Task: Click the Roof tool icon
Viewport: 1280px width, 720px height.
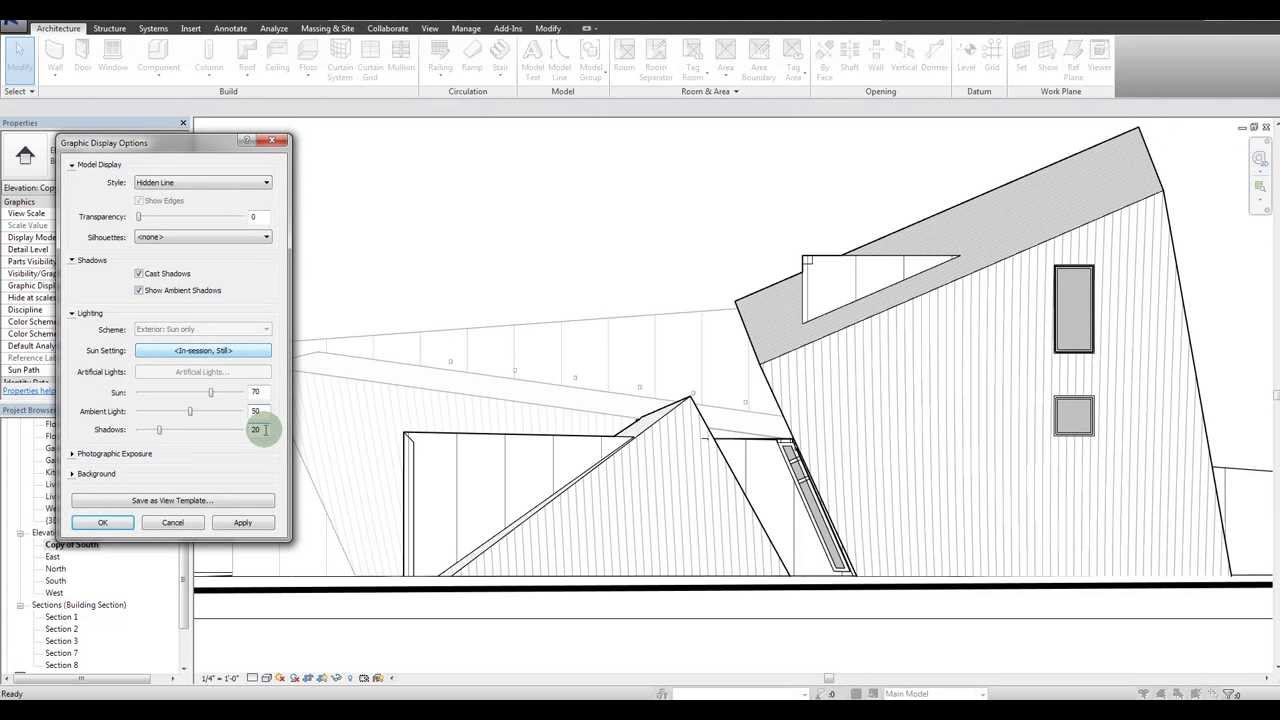Action: pyautogui.click(x=247, y=56)
